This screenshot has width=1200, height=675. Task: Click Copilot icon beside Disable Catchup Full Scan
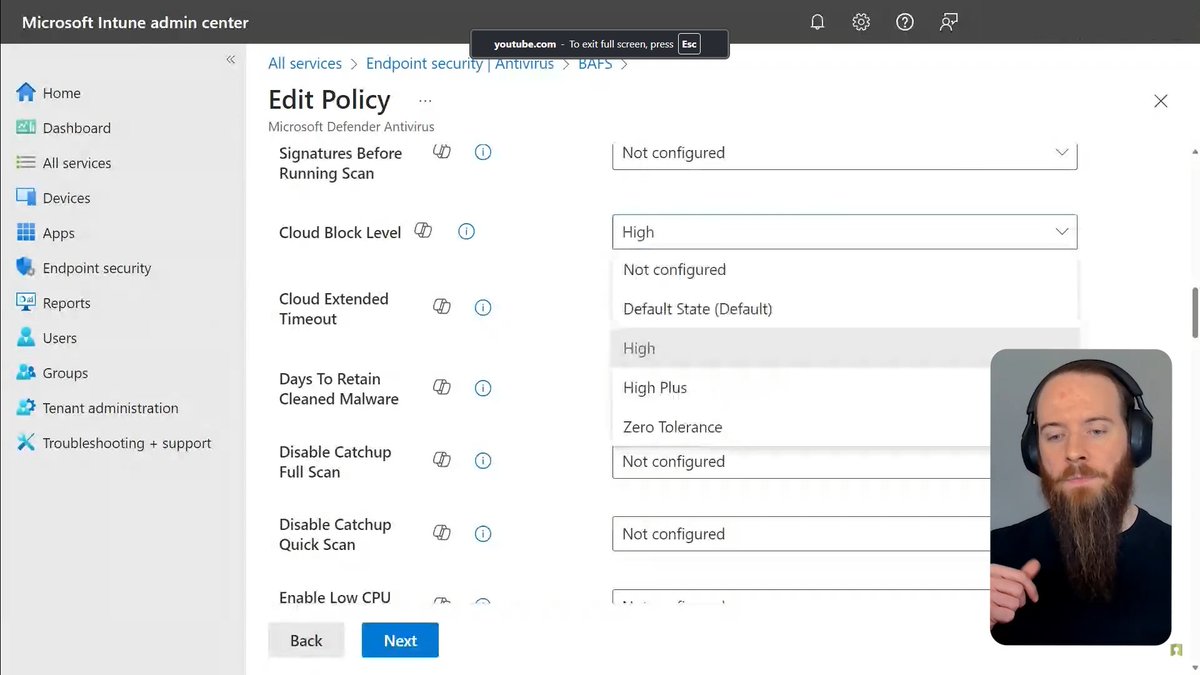click(442, 460)
